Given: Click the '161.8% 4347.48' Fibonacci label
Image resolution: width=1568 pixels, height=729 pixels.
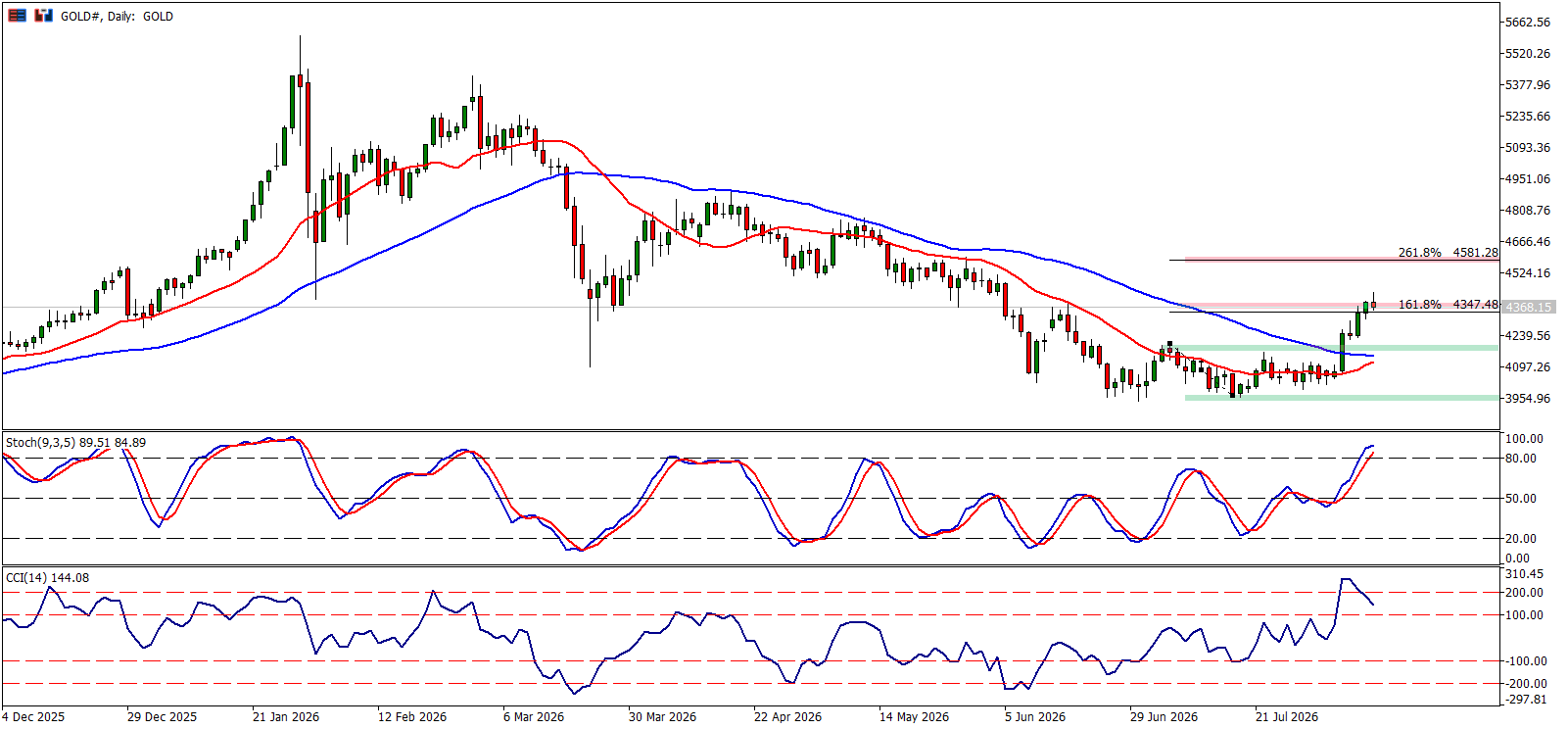Looking at the screenshot, I should point(1448,305).
